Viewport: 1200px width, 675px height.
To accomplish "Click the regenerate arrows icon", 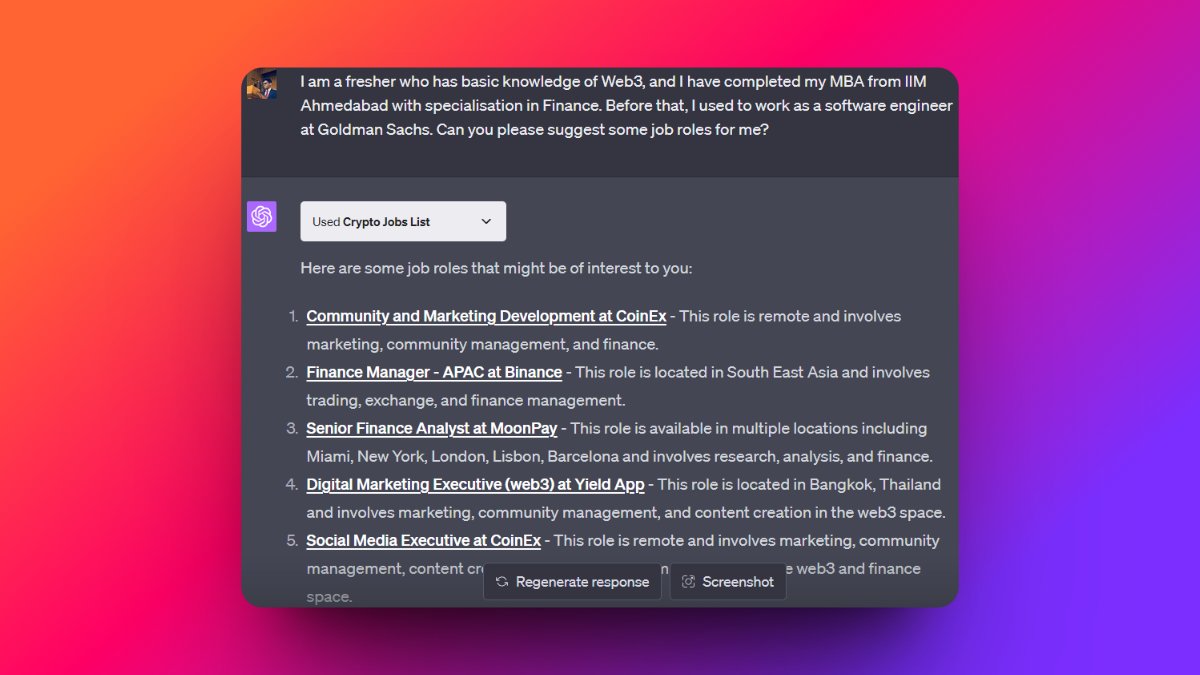I will pyautogui.click(x=502, y=581).
